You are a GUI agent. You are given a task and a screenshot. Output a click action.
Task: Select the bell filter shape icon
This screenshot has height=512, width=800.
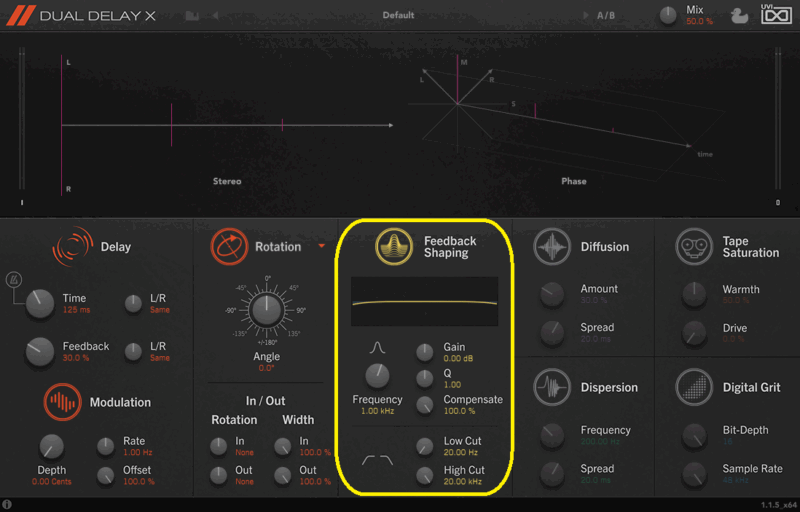coord(377,348)
